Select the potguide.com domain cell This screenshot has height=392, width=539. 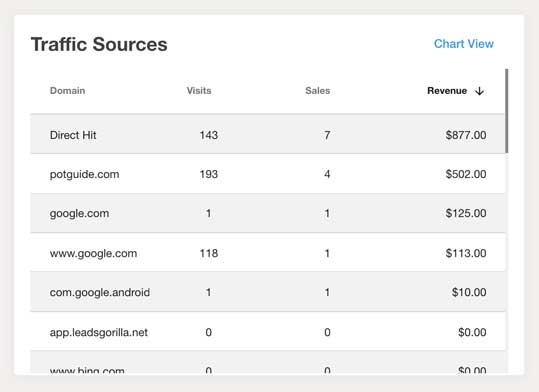(x=85, y=174)
